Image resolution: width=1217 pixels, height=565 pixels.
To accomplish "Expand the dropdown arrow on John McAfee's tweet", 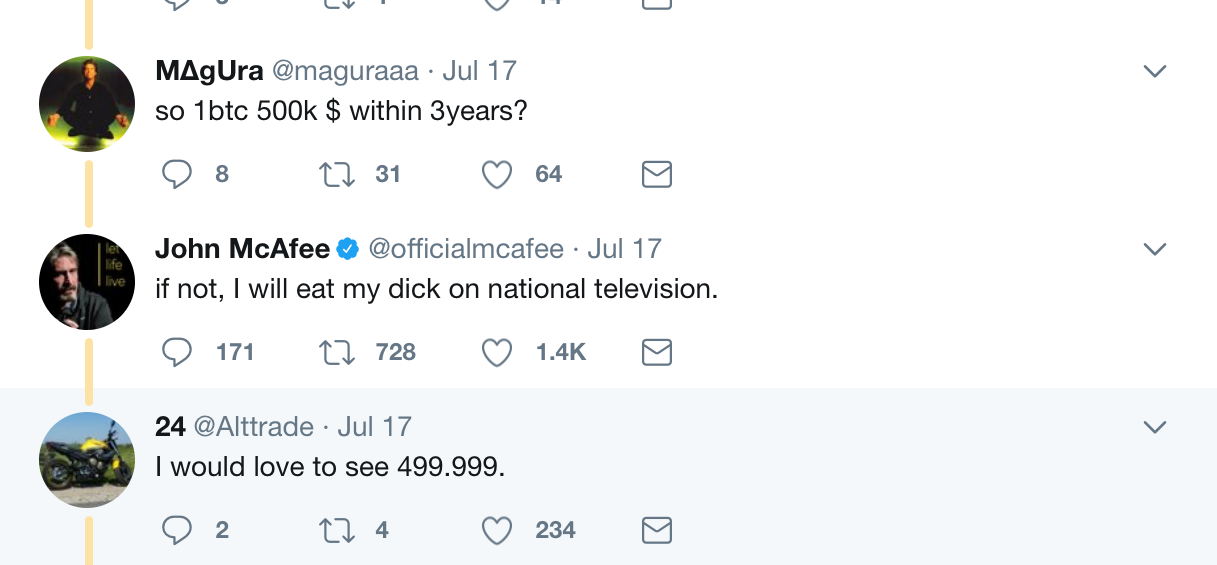I will click(x=1155, y=249).
